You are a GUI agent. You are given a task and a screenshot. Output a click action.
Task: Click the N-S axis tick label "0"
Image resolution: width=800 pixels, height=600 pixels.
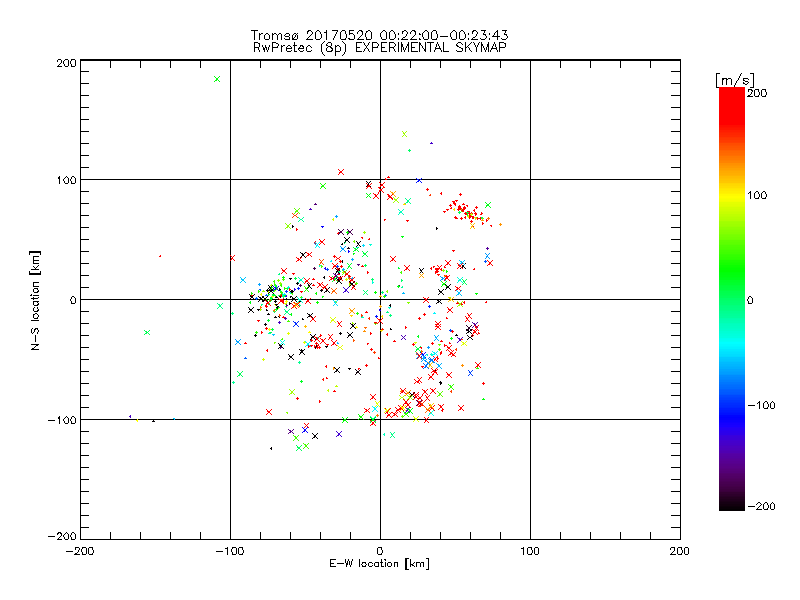(x=73, y=300)
